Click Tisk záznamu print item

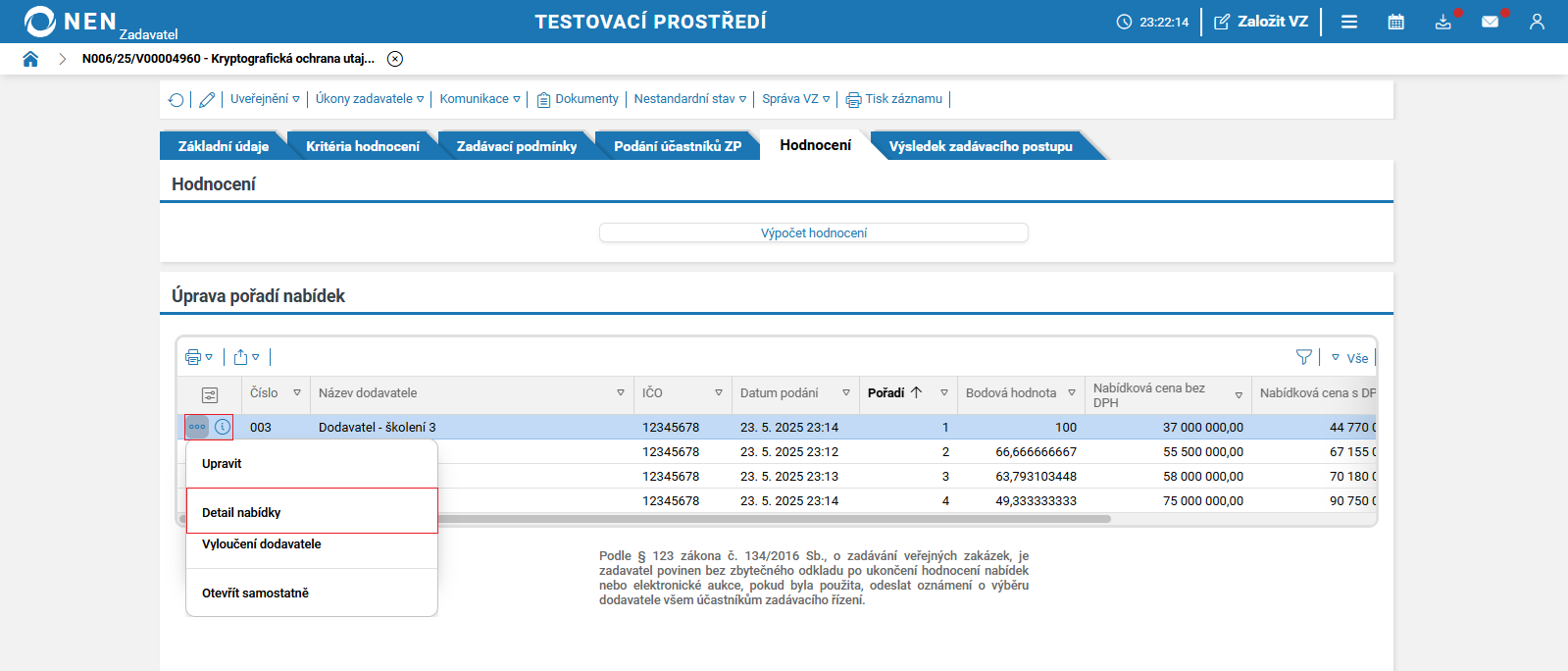tap(894, 99)
